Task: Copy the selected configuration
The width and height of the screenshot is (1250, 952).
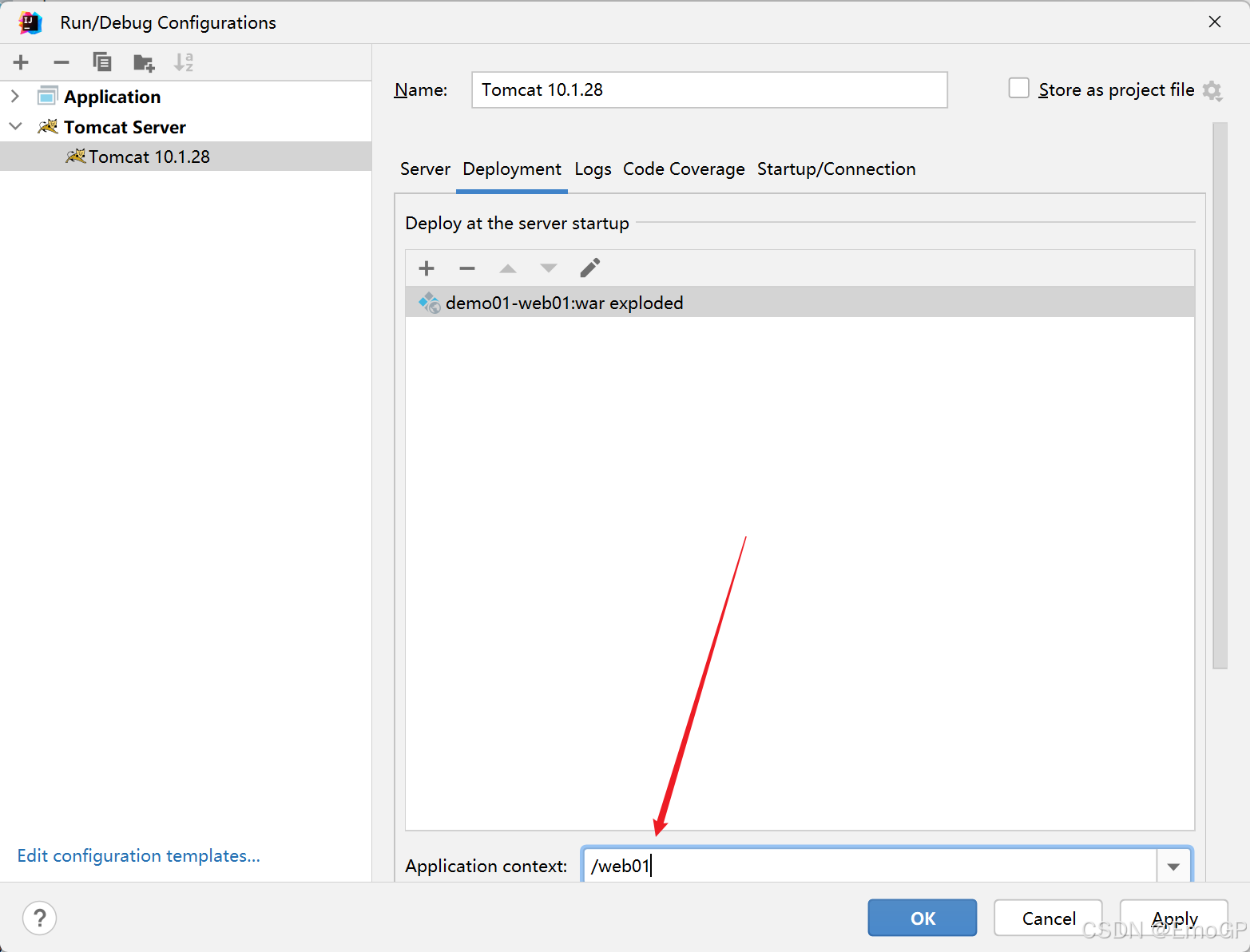Action: (102, 62)
